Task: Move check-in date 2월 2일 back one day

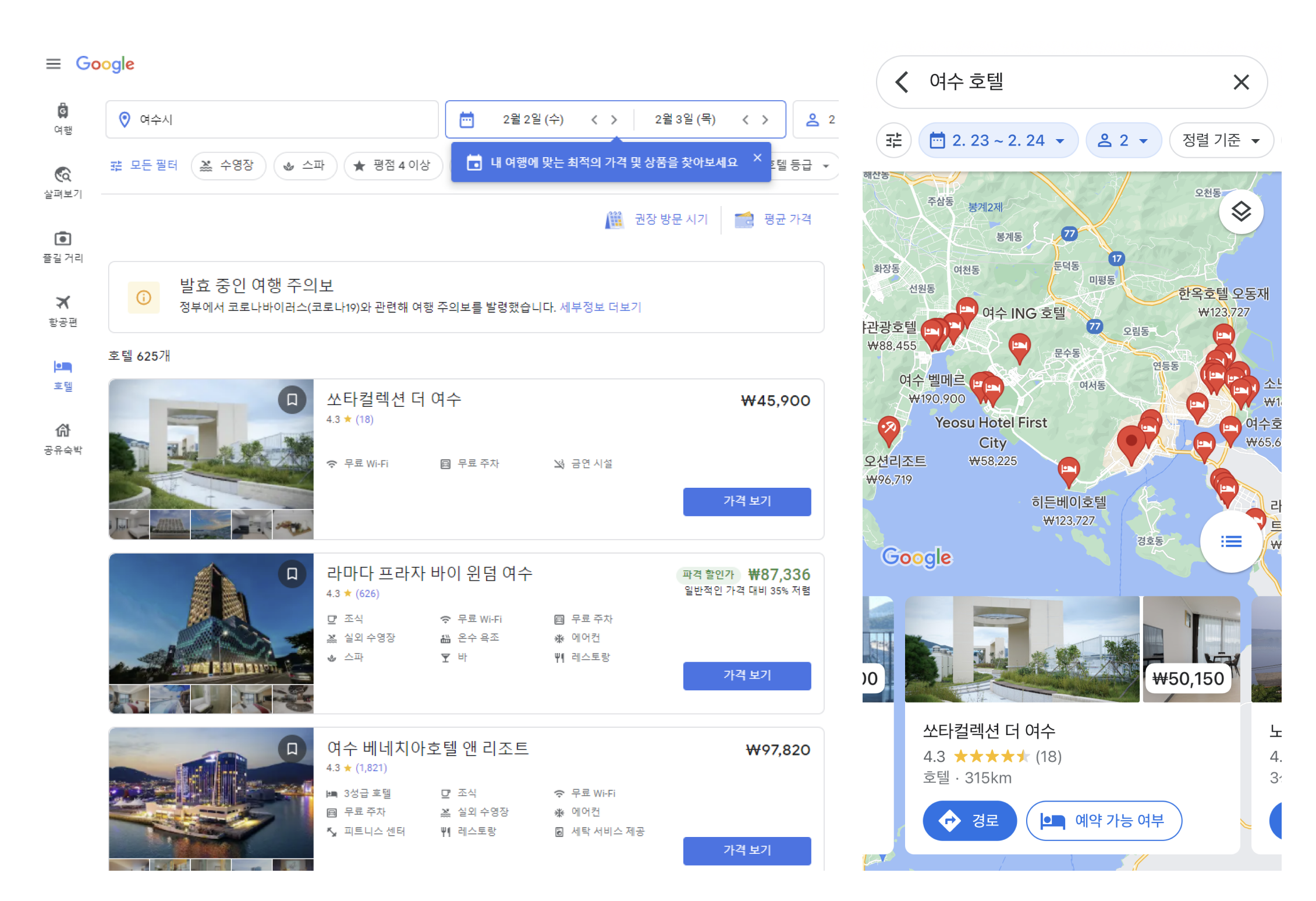Action: (x=594, y=119)
